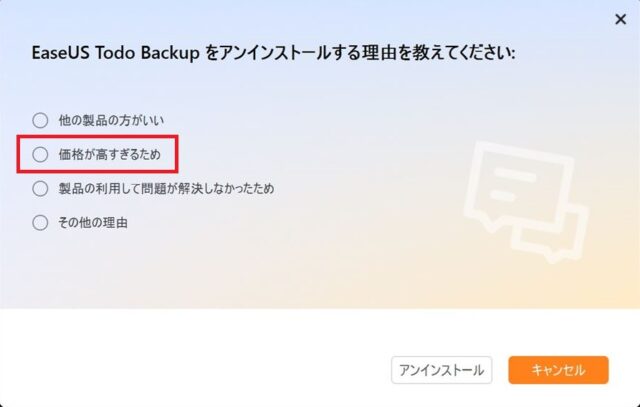Viewport: 640px width, 407px height.
Task: Click the 価格が高すぎるため label text
Action: [x=110, y=155]
